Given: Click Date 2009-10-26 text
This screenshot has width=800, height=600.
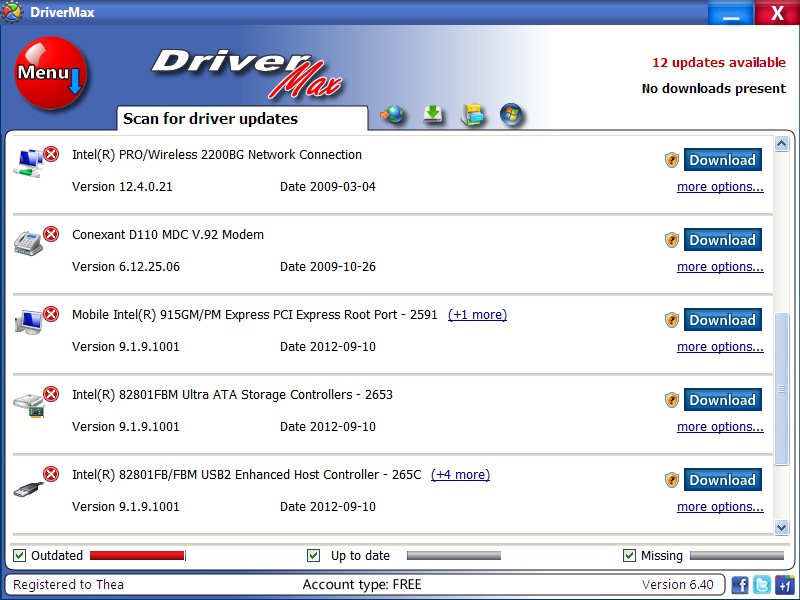Looking at the screenshot, I should tap(328, 267).
